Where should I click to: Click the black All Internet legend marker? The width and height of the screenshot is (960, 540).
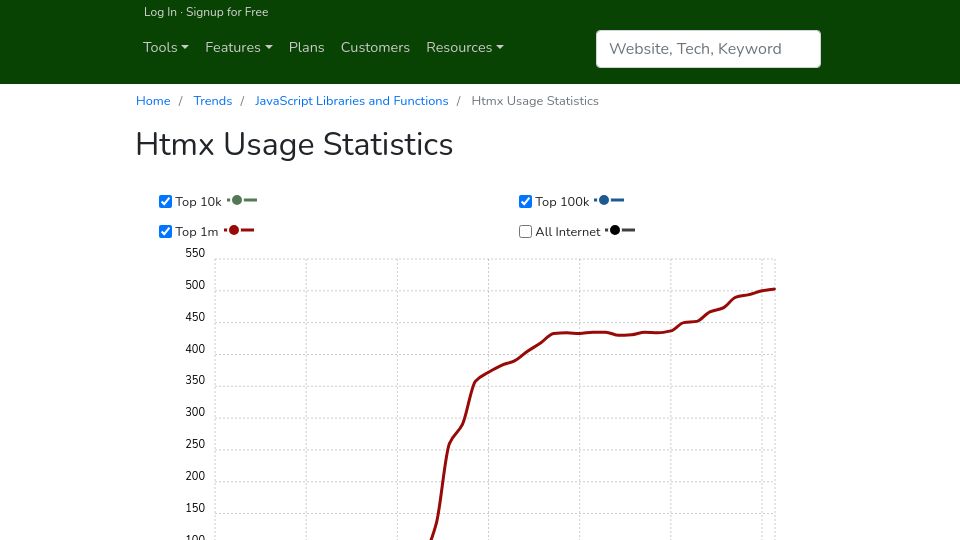pos(620,230)
